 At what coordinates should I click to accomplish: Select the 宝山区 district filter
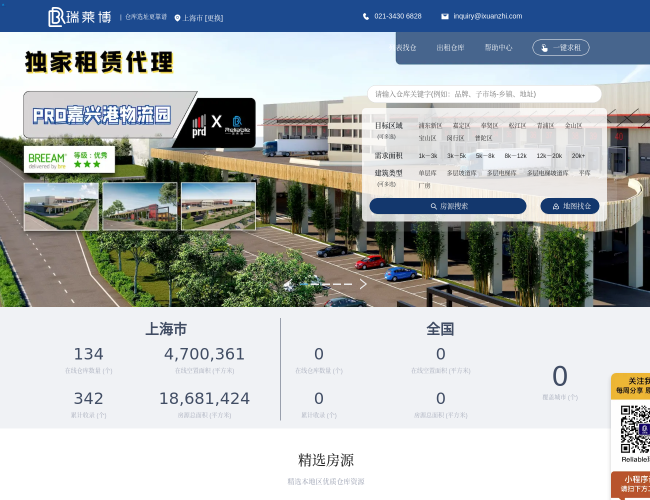coord(427,138)
